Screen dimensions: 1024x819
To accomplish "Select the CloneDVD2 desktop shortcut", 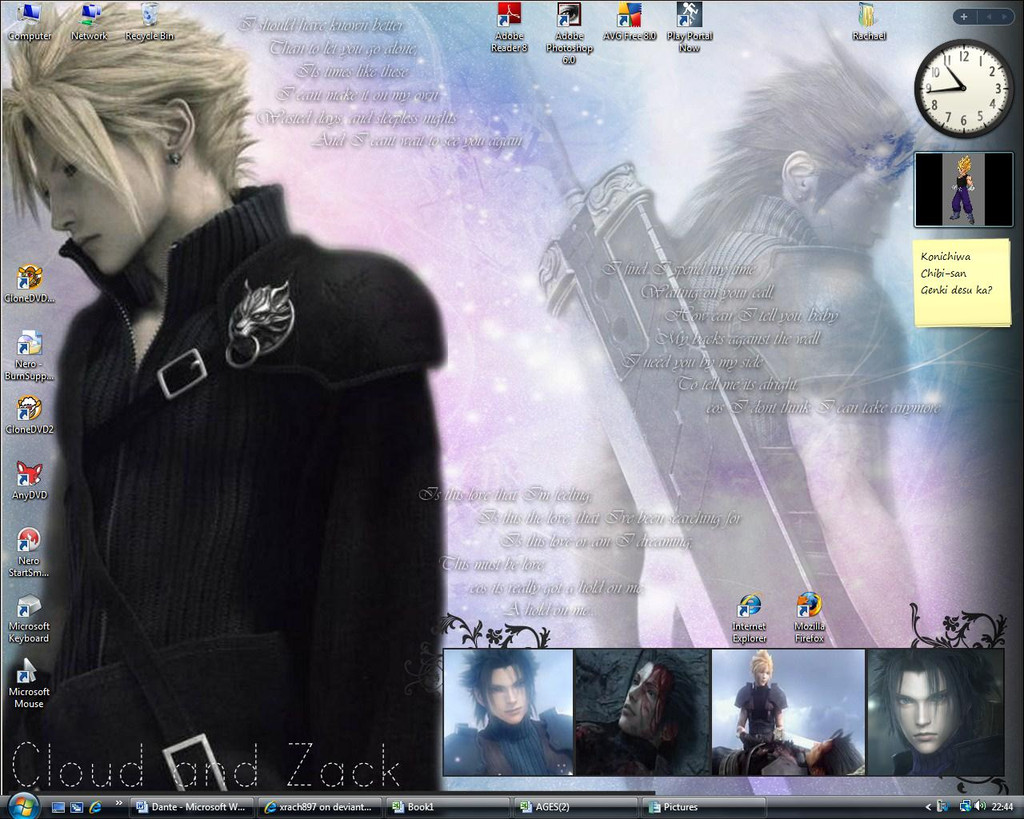I will pos(29,415).
